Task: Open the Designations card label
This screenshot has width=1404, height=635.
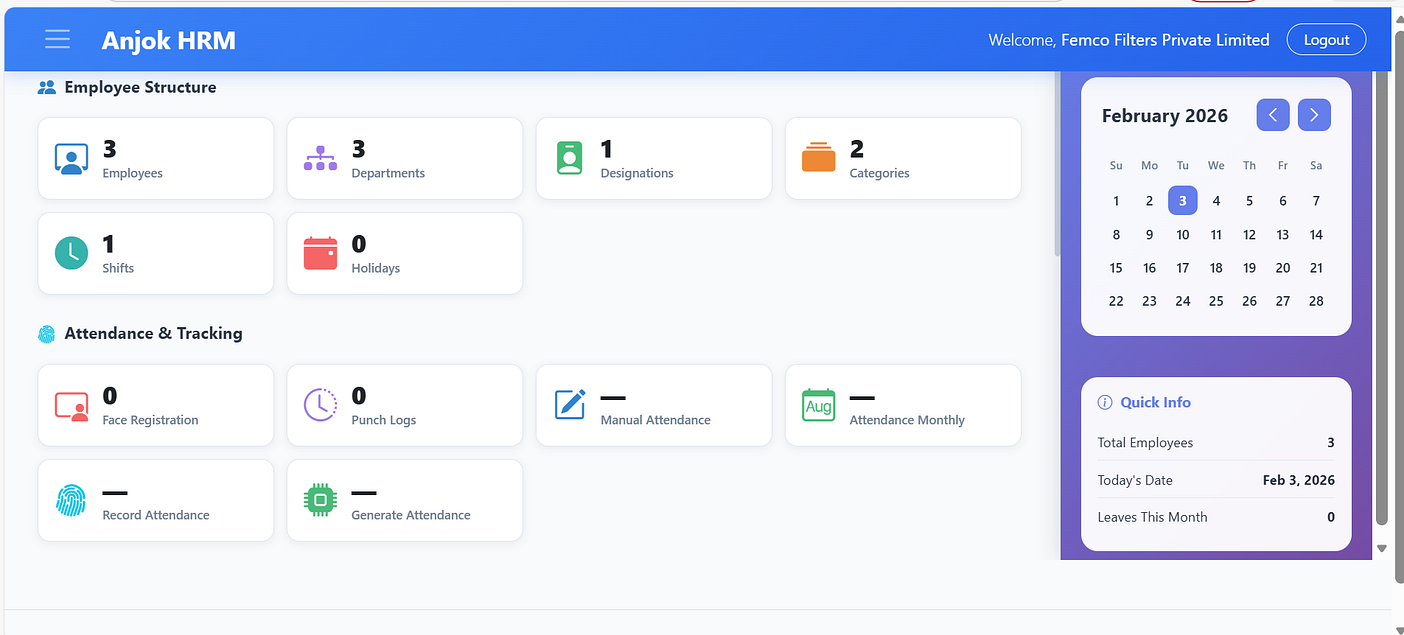Action: 637,173
